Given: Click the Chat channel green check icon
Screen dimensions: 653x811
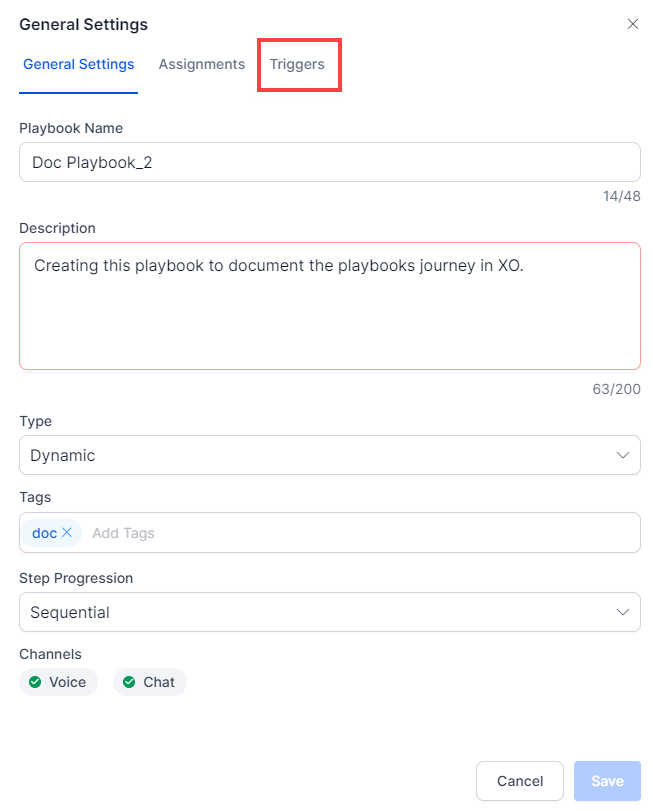Looking at the screenshot, I should [x=129, y=682].
